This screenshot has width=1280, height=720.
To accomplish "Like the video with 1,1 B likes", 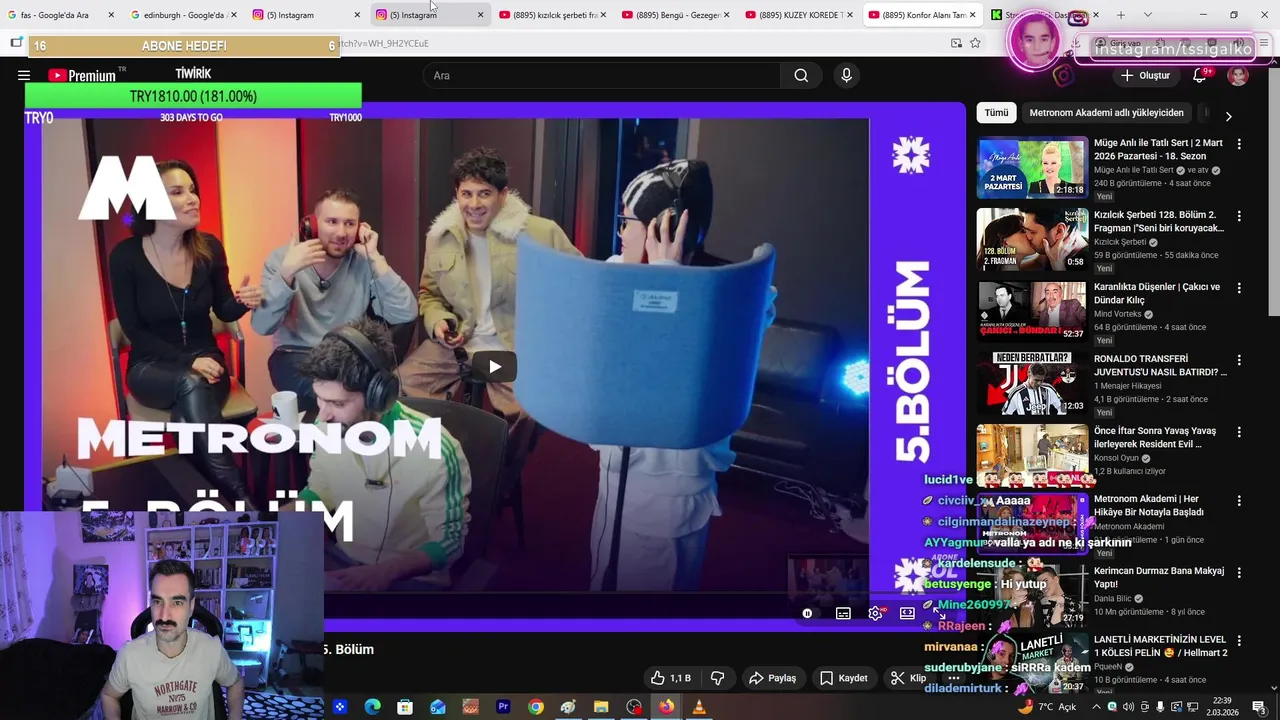I will pyautogui.click(x=671, y=678).
